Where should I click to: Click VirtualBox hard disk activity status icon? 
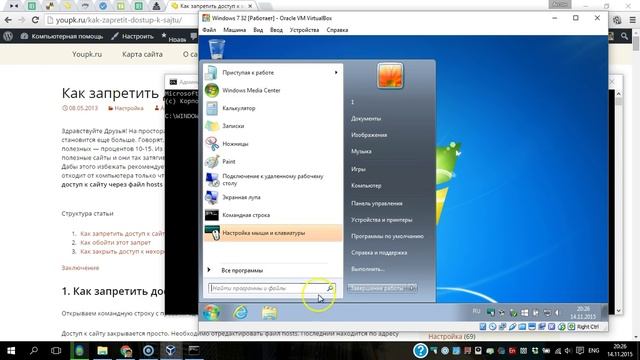483,327
